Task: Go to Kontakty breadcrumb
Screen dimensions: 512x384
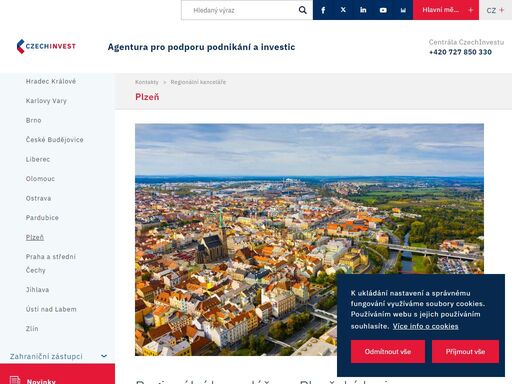Action: coord(147,82)
